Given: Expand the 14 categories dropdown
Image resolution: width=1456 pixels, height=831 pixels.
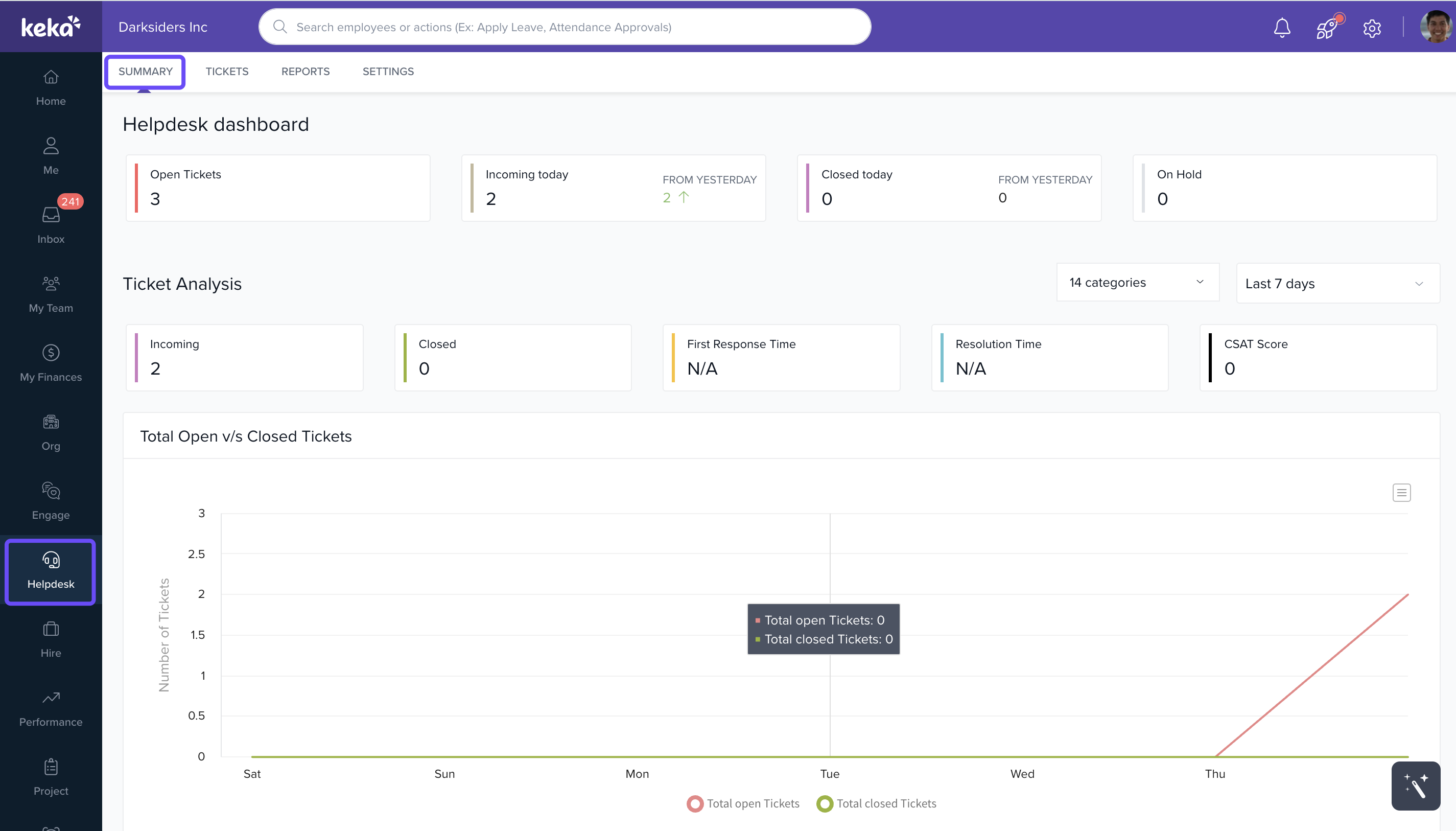Looking at the screenshot, I should tap(1137, 283).
